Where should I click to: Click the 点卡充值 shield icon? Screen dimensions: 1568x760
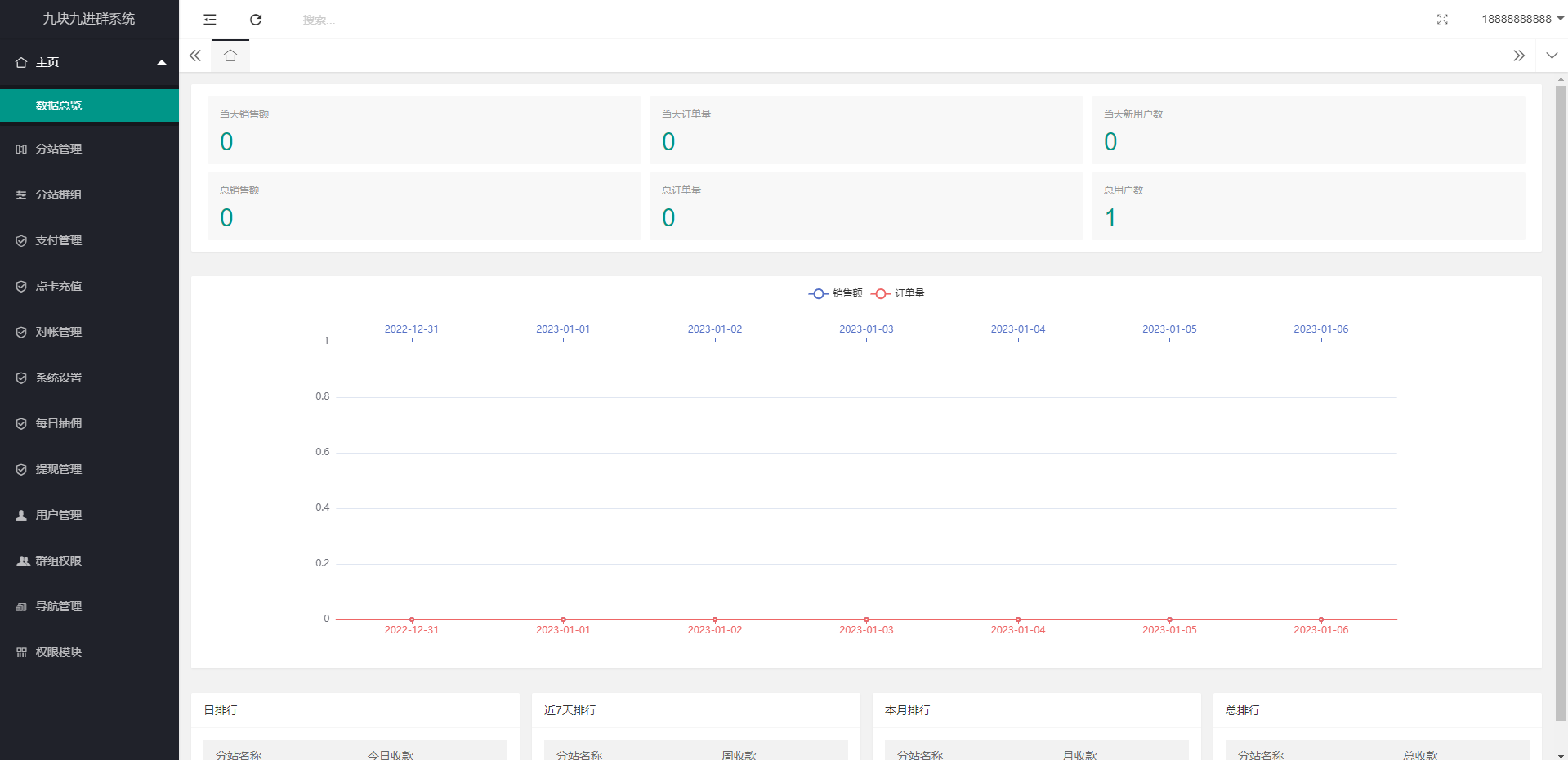[21, 286]
